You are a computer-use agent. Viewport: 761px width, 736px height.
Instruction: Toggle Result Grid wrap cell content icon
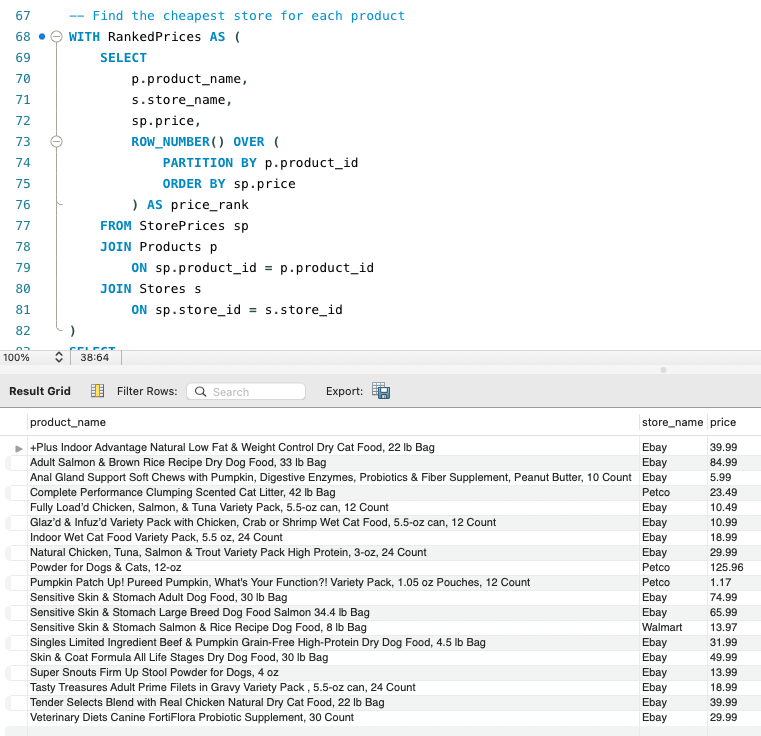point(98,391)
